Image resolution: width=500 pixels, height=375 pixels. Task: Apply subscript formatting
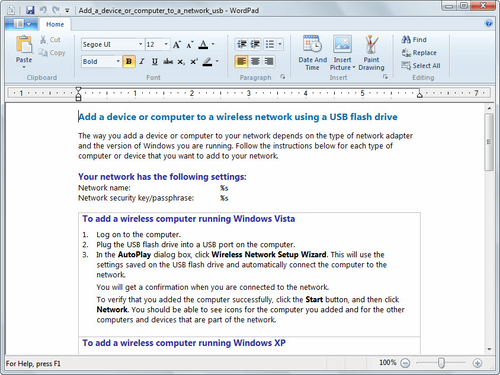click(181, 62)
